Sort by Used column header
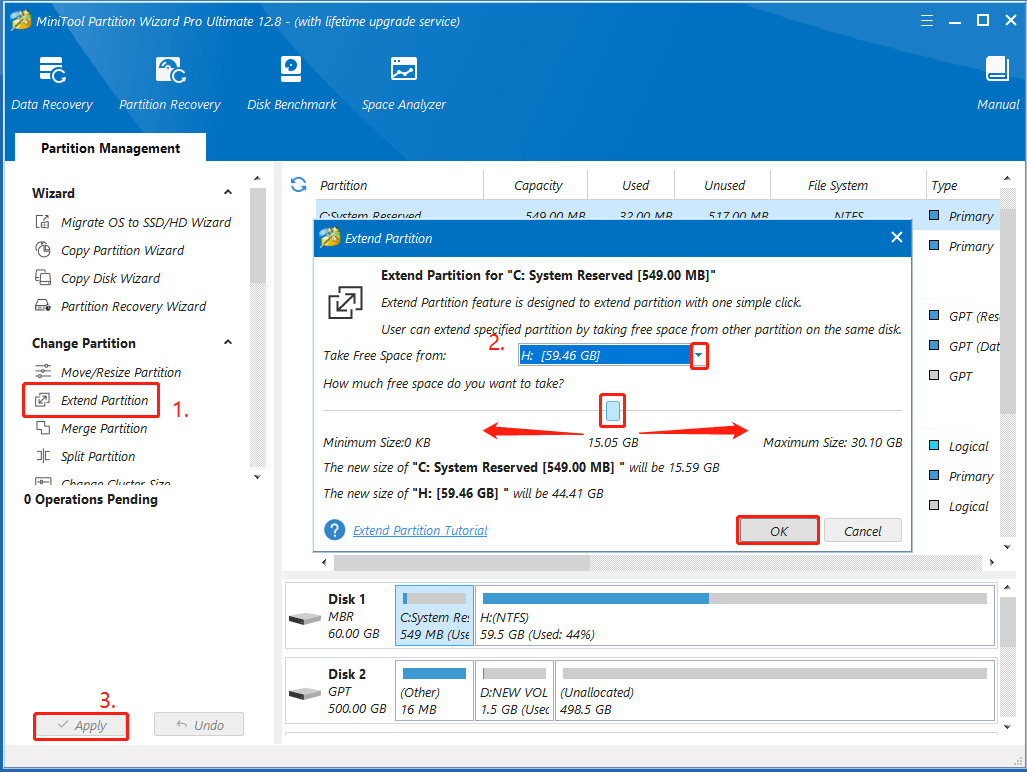The image size is (1027, 772). pos(634,185)
